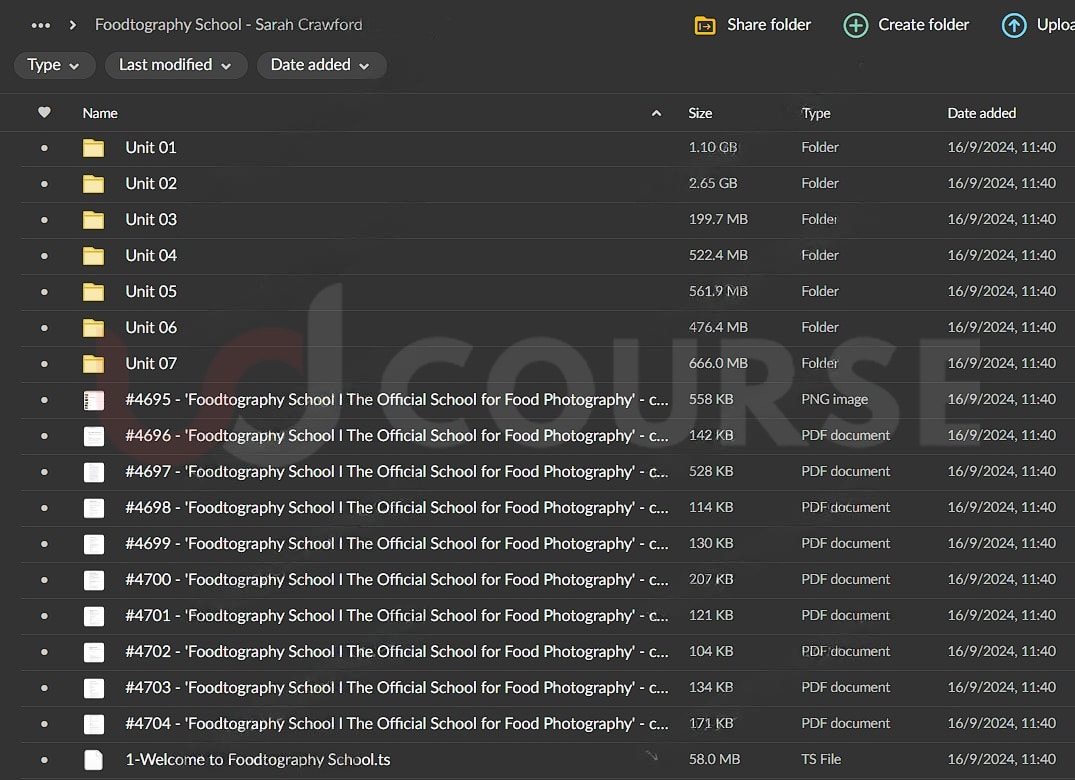1075x780 pixels.
Task: Open the Unit 07 folder
Action: [151, 364]
